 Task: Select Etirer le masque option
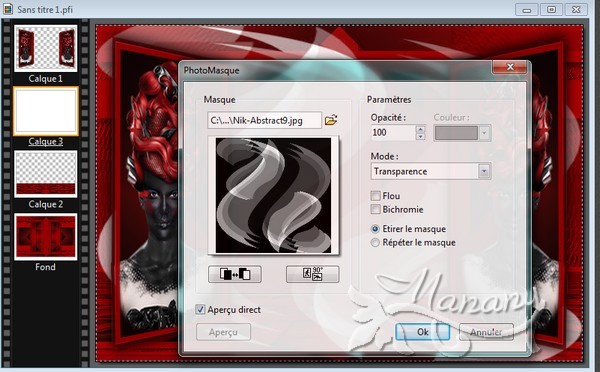click(375, 229)
